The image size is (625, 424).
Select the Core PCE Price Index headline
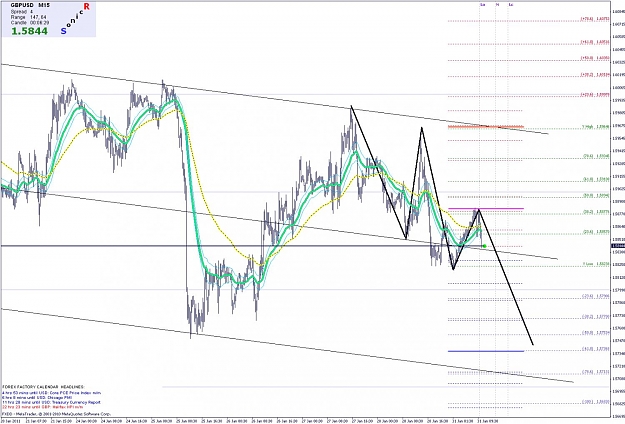point(51,393)
